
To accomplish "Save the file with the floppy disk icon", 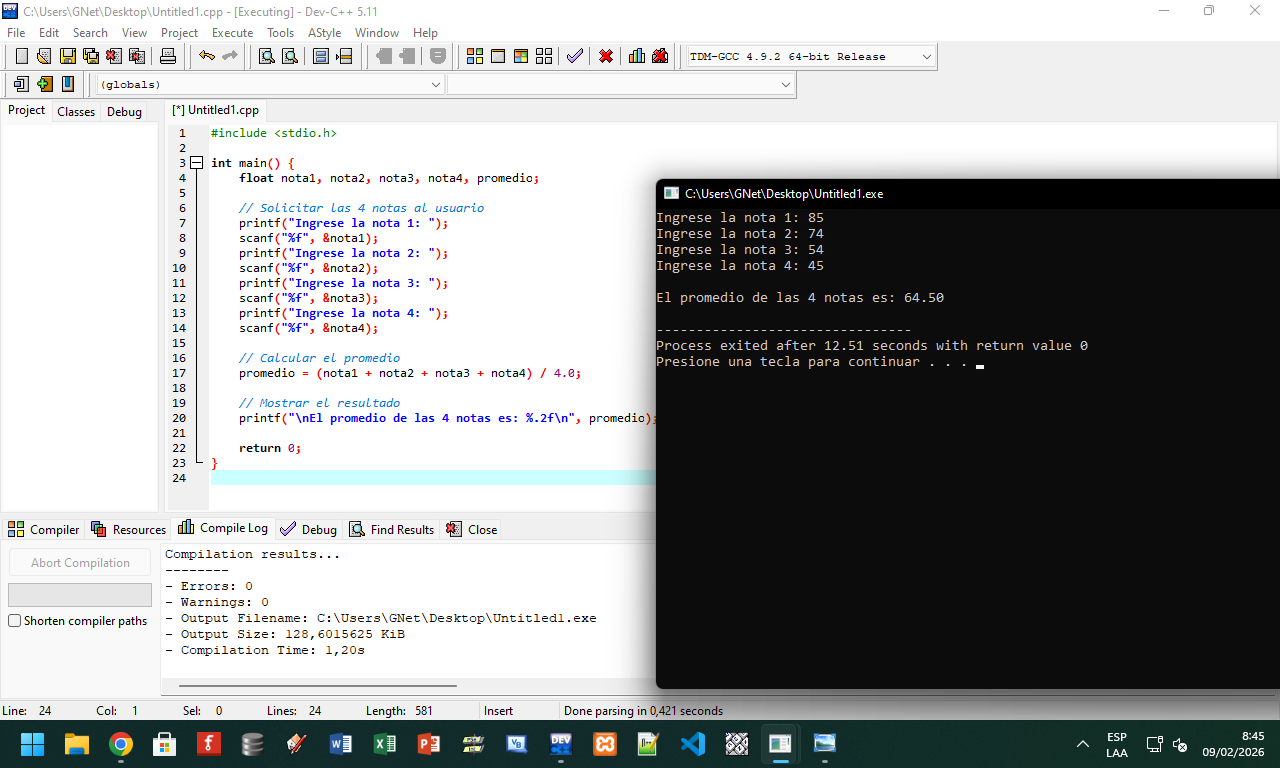I will tap(67, 56).
